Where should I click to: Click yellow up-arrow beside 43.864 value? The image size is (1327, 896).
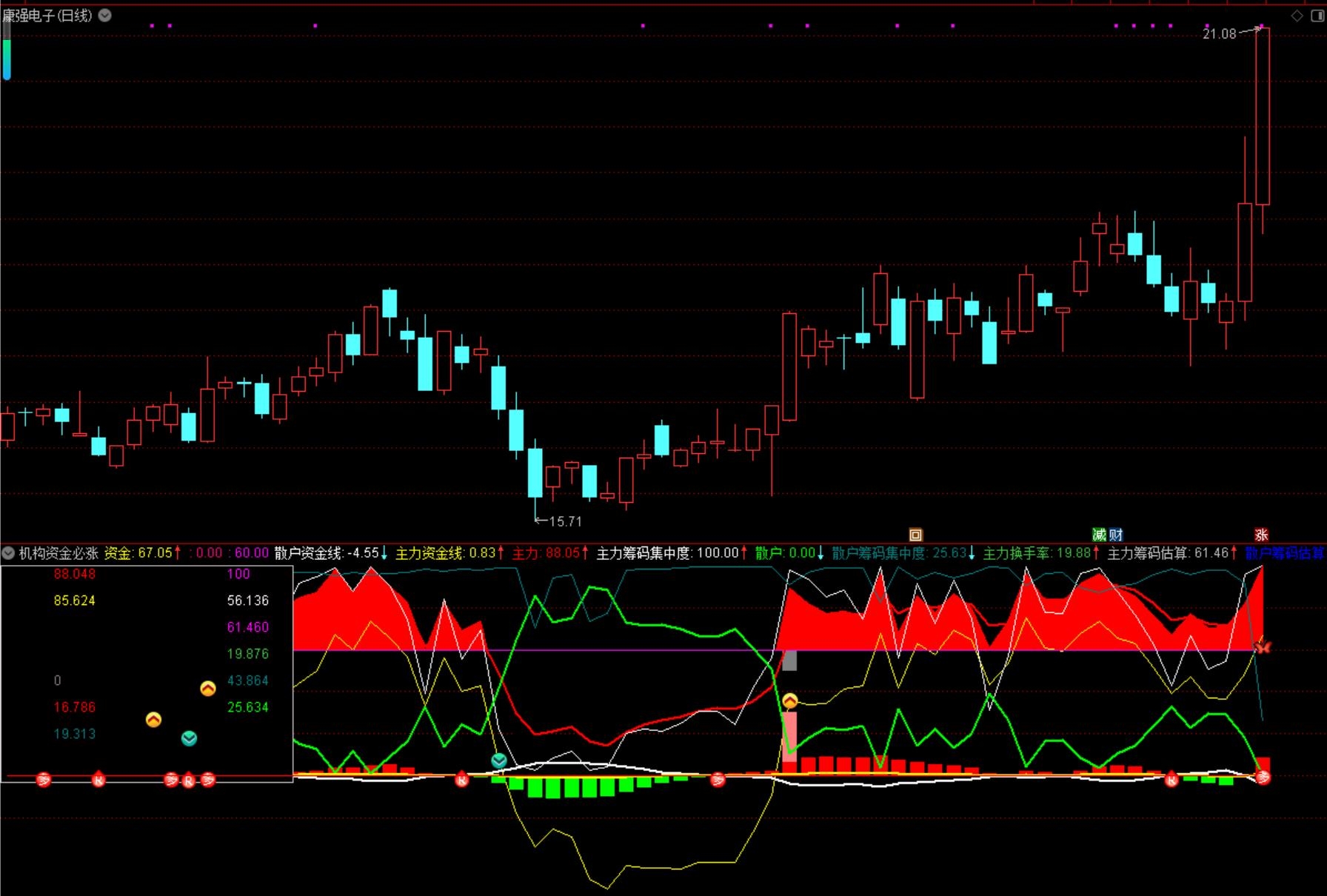(x=208, y=689)
